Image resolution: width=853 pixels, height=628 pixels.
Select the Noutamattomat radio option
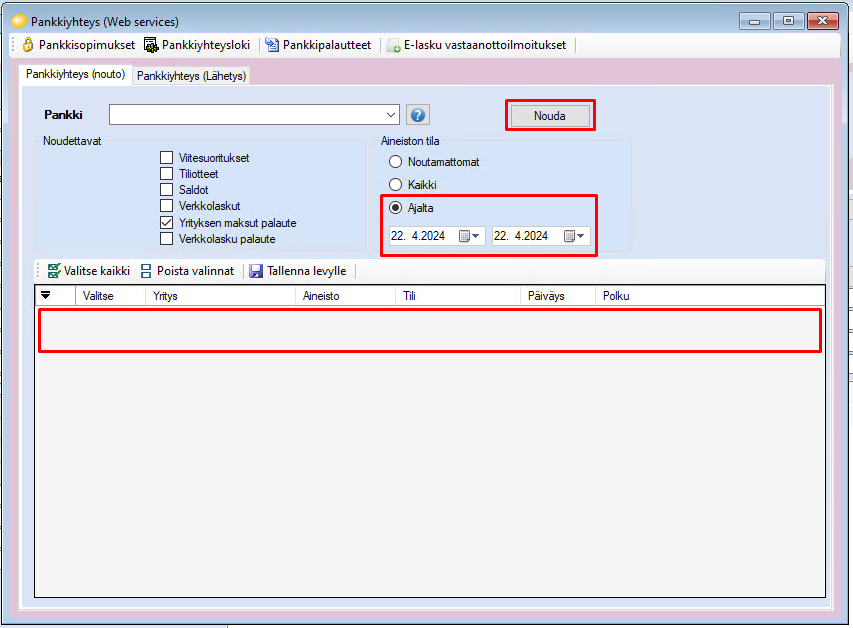tap(396, 162)
